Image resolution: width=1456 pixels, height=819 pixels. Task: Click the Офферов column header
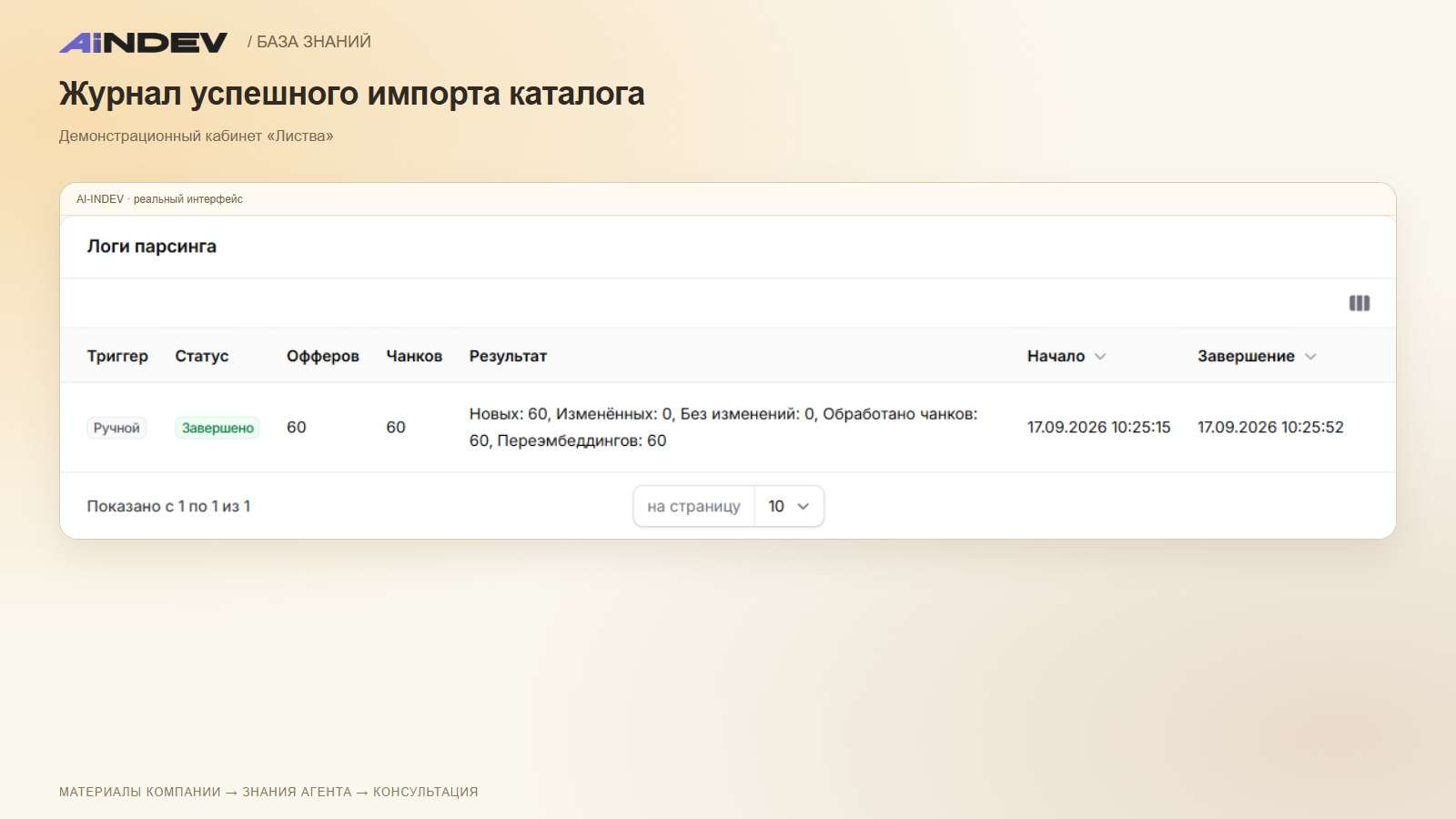coord(323,356)
